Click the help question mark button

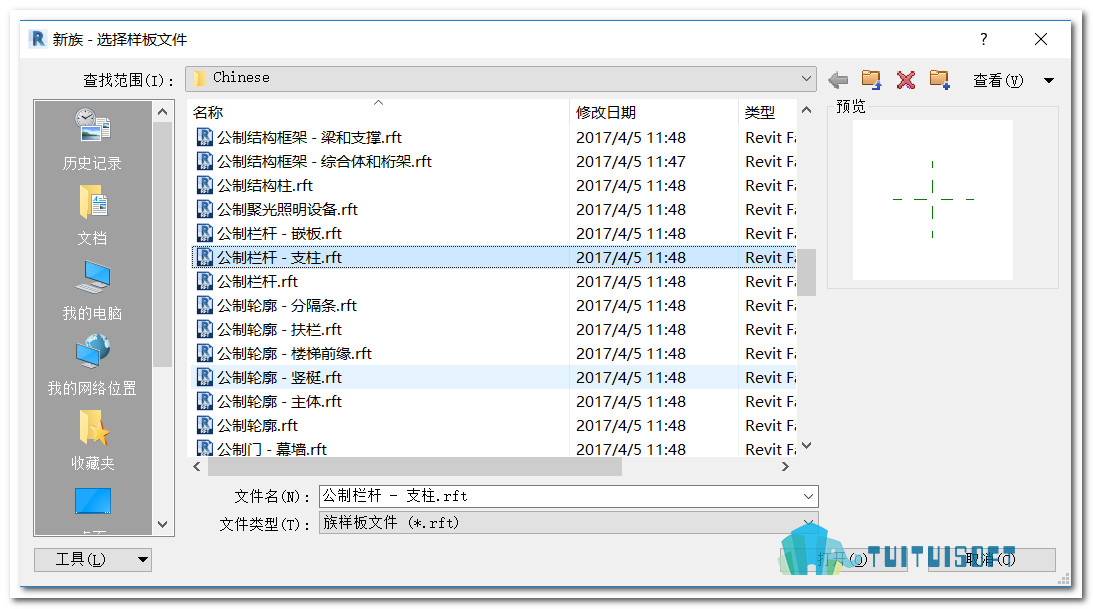[x=983, y=39]
